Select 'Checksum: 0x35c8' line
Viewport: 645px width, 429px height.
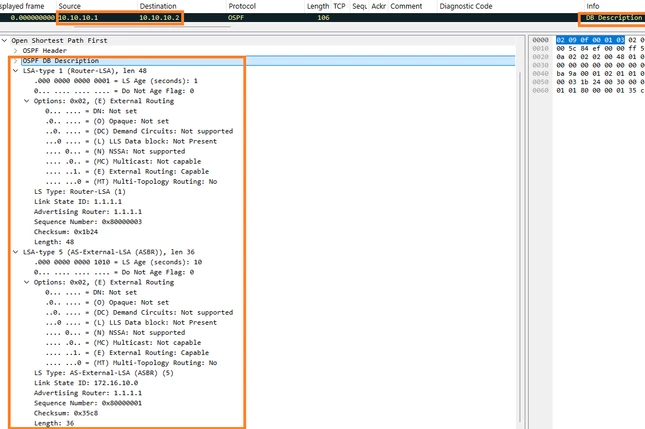point(66,413)
